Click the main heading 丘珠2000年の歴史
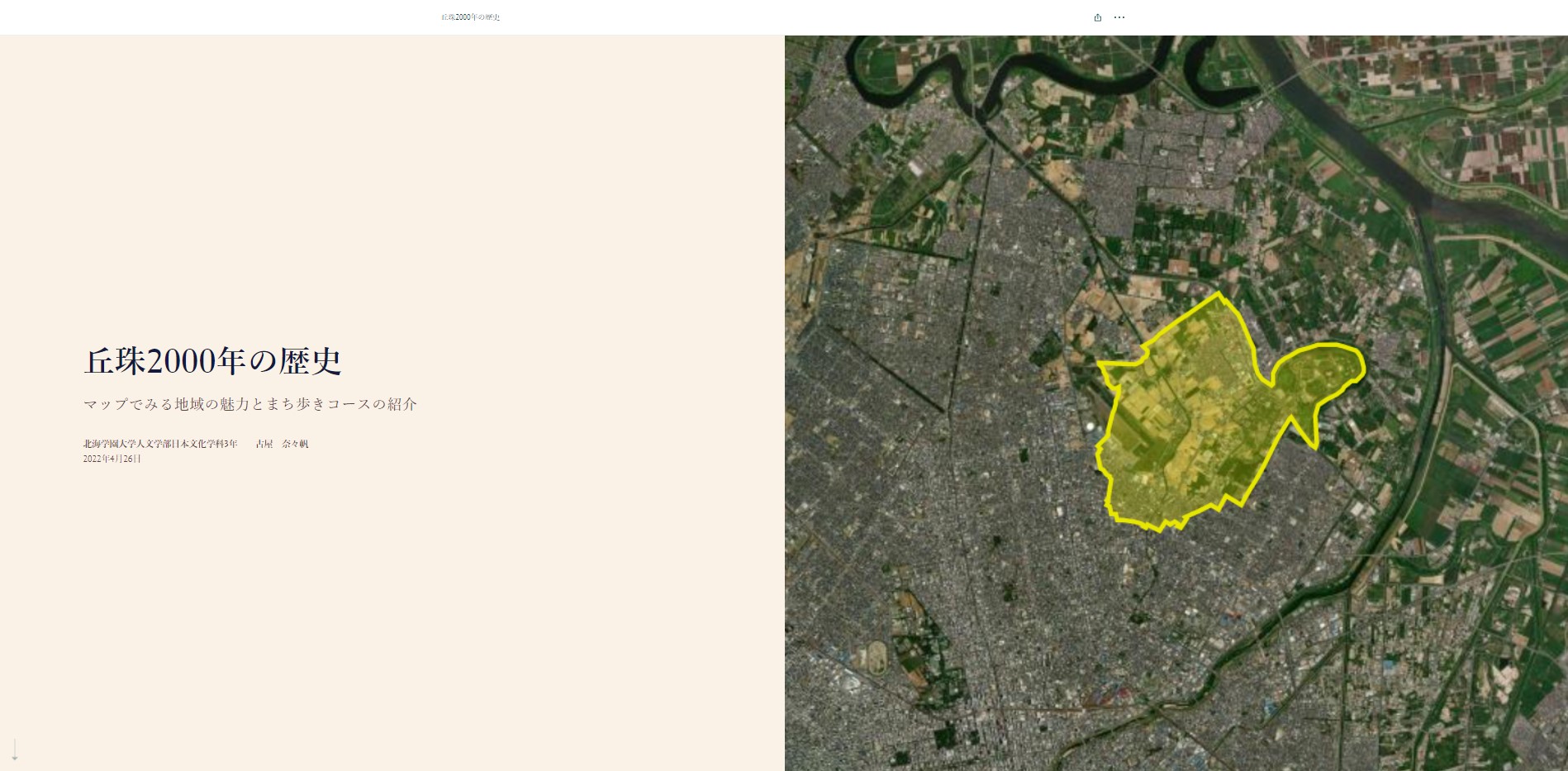Image resolution: width=1568 pixels, height=771 pixels. pos(212,361)
